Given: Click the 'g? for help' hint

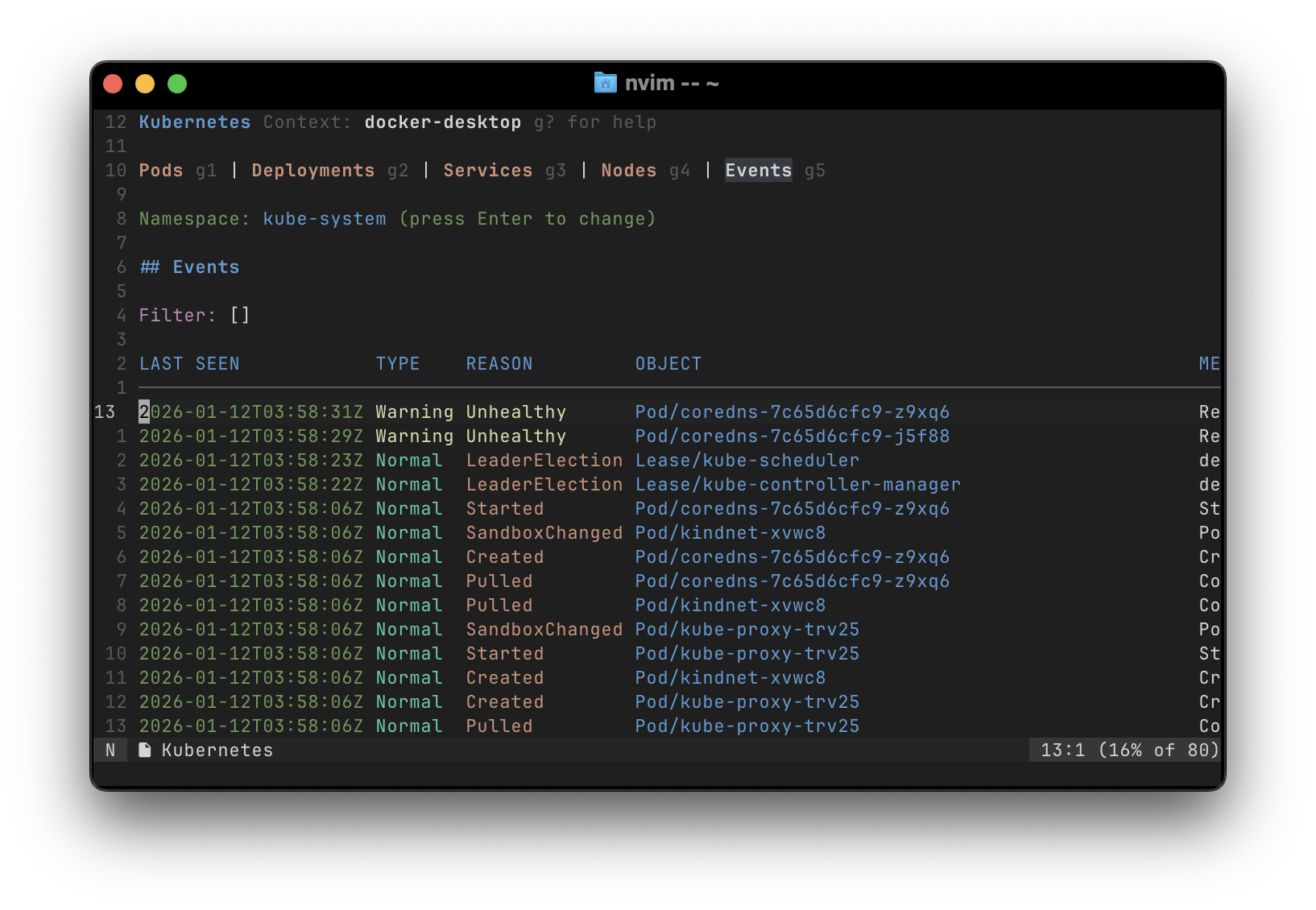Looking at the screenshot, I should [x=595, y=122].
